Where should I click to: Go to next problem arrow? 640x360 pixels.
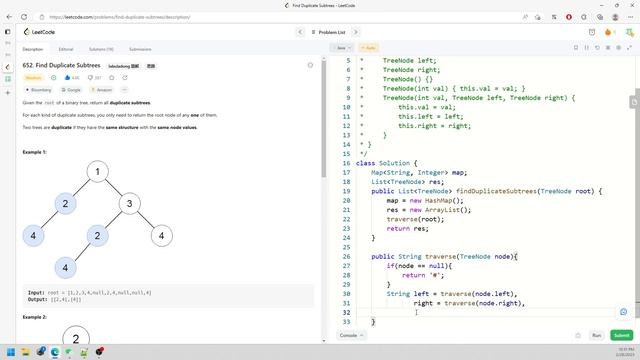pyautogui.click(x=356, y=32)
